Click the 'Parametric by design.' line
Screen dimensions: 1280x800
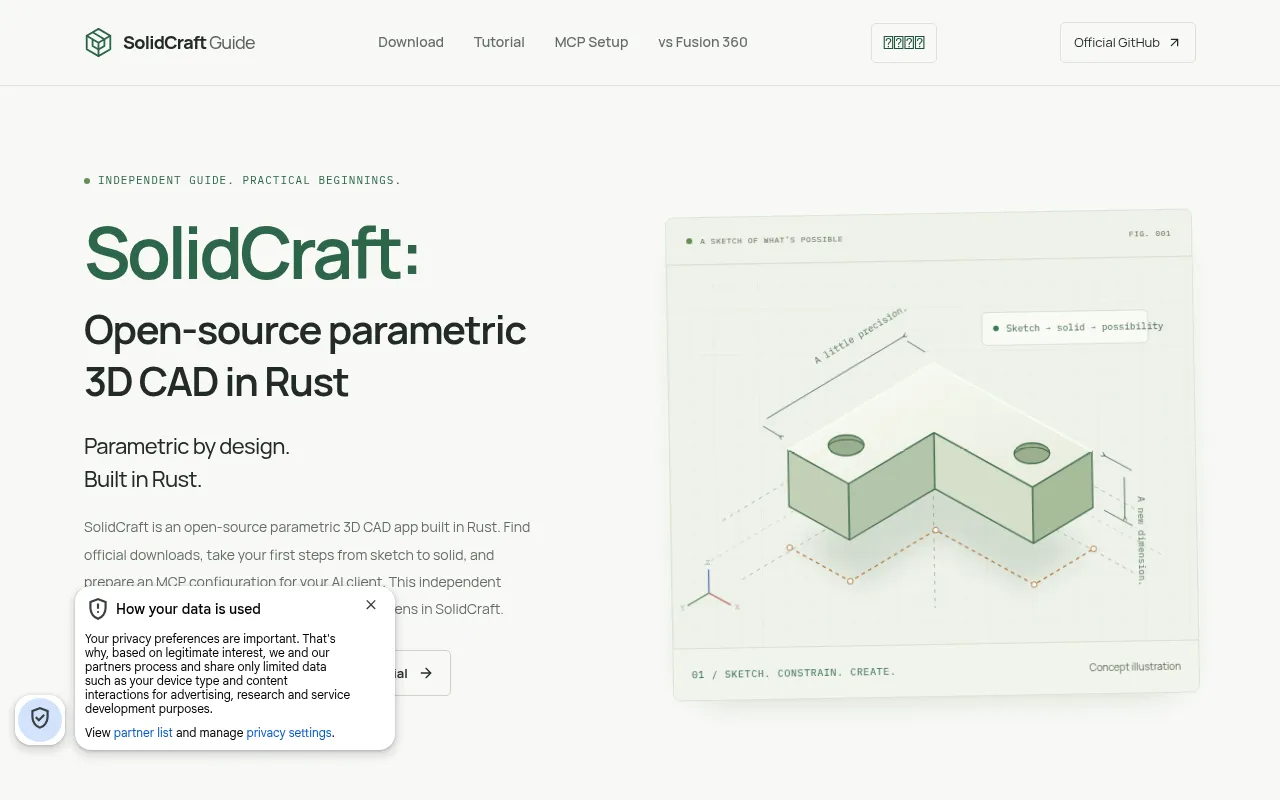click(x=187, y=446)
